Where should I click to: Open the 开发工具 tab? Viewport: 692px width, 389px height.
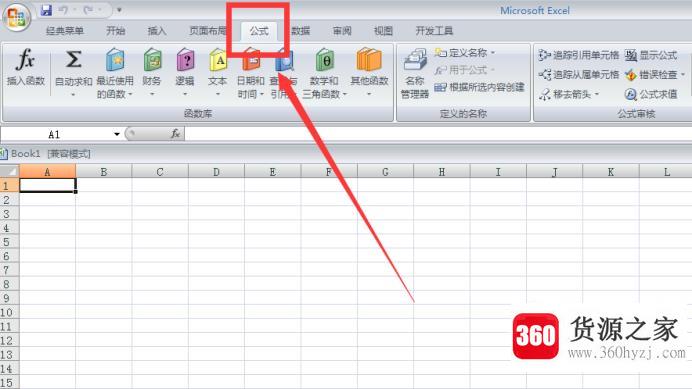(434, 31)
